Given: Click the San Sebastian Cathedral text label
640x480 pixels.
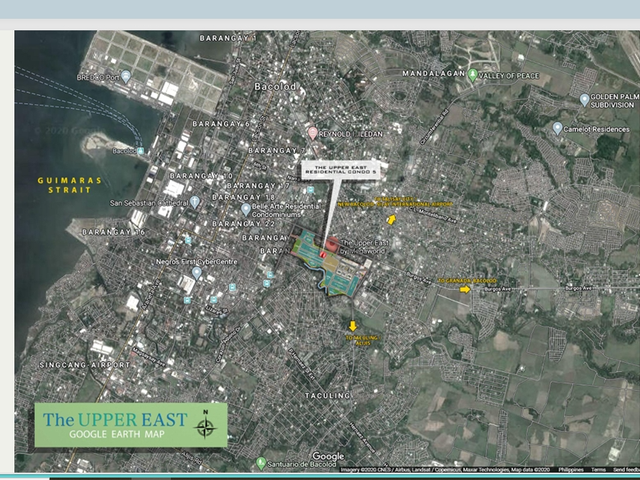Looking at the screenshot, I should coord(149,202).
